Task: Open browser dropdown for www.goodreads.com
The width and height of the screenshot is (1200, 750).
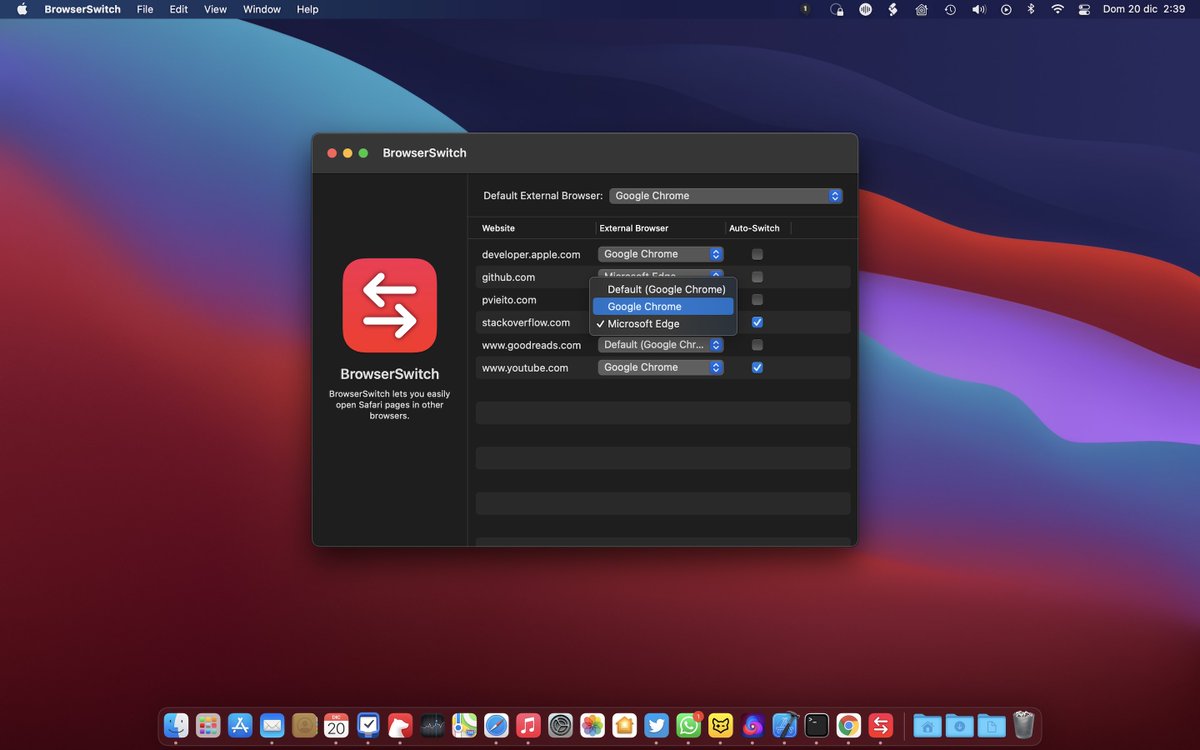Action: tap(660, 345)
